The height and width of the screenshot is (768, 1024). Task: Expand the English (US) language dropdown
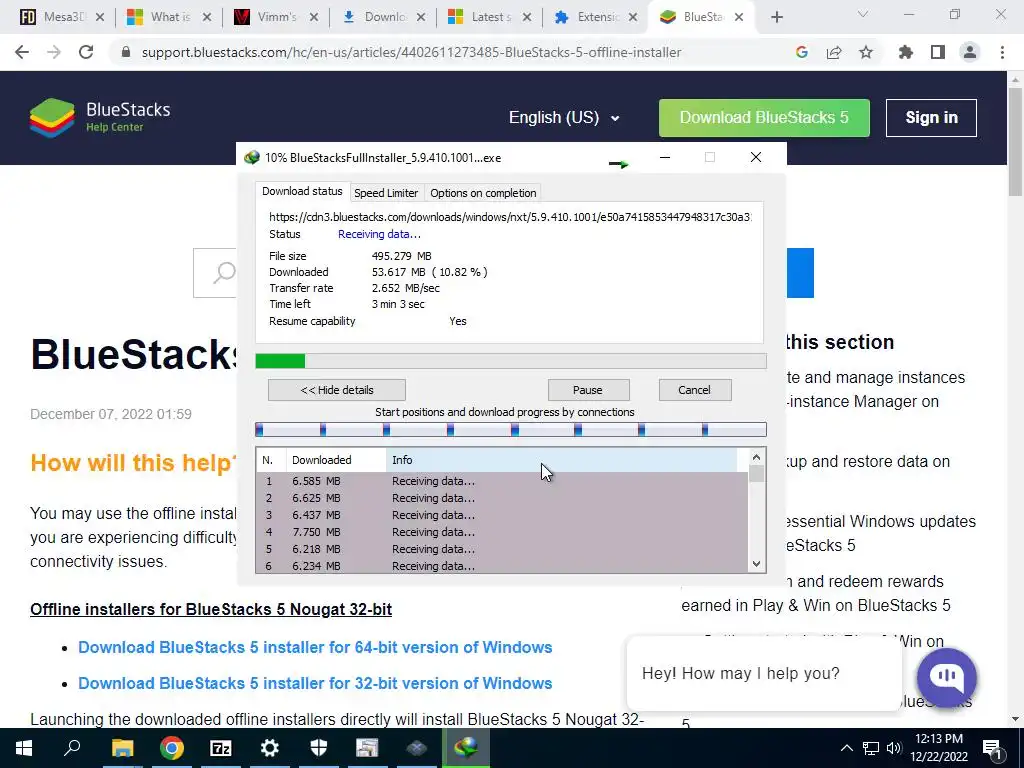[x=564, y=118]
